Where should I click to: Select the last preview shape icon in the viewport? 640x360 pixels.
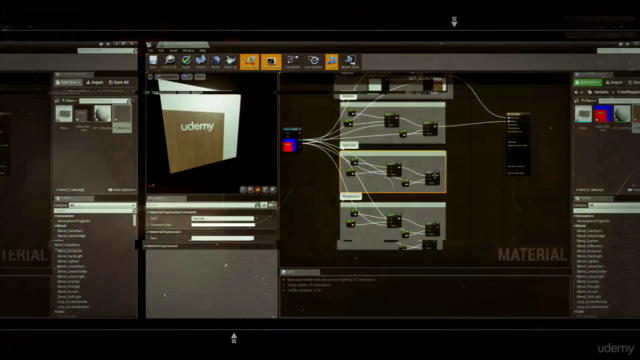273,189
